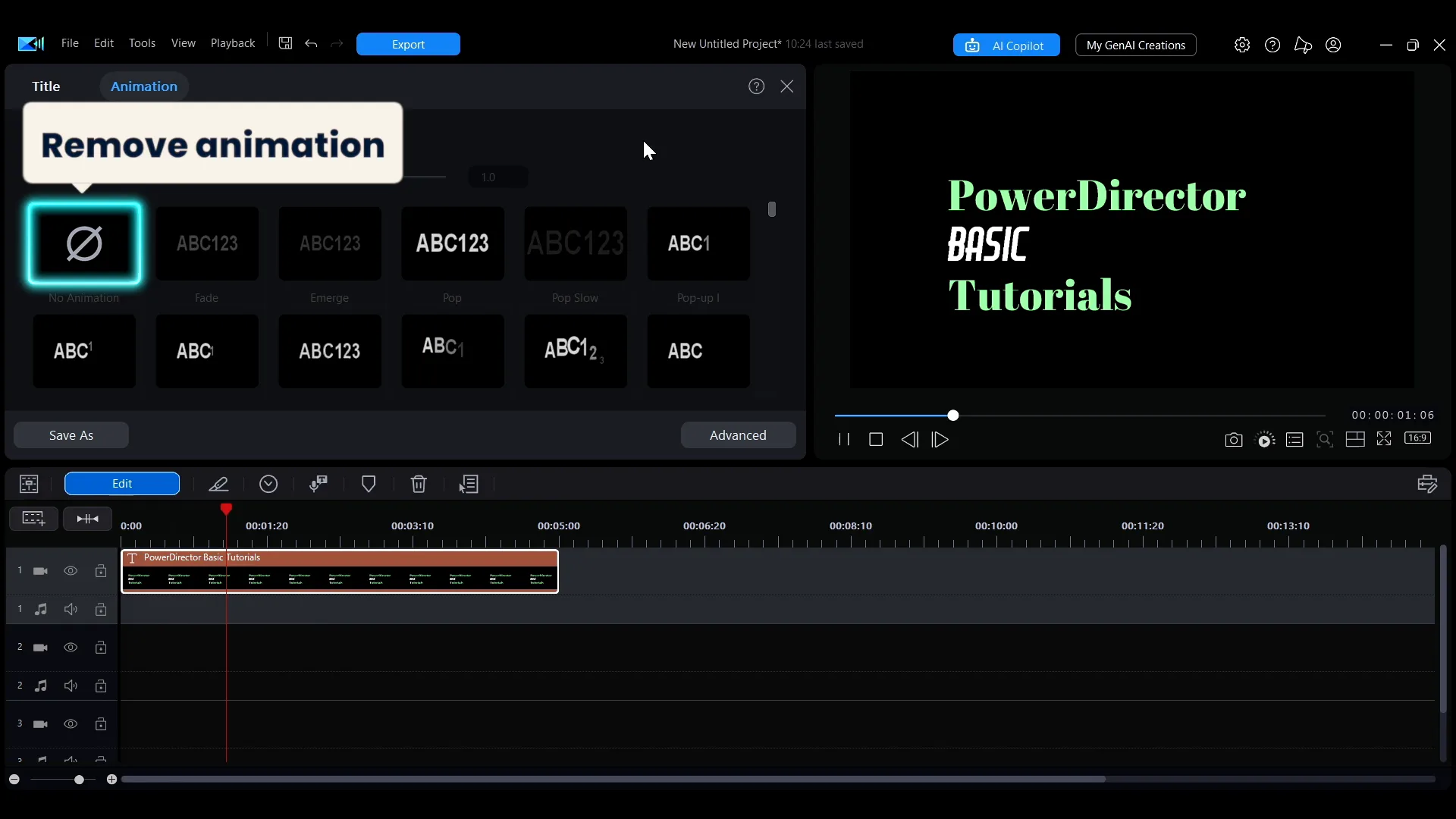Screen dimensions: 1456x819
Task: Open the help question mark in title bar
Action: tap(1272, 45)
